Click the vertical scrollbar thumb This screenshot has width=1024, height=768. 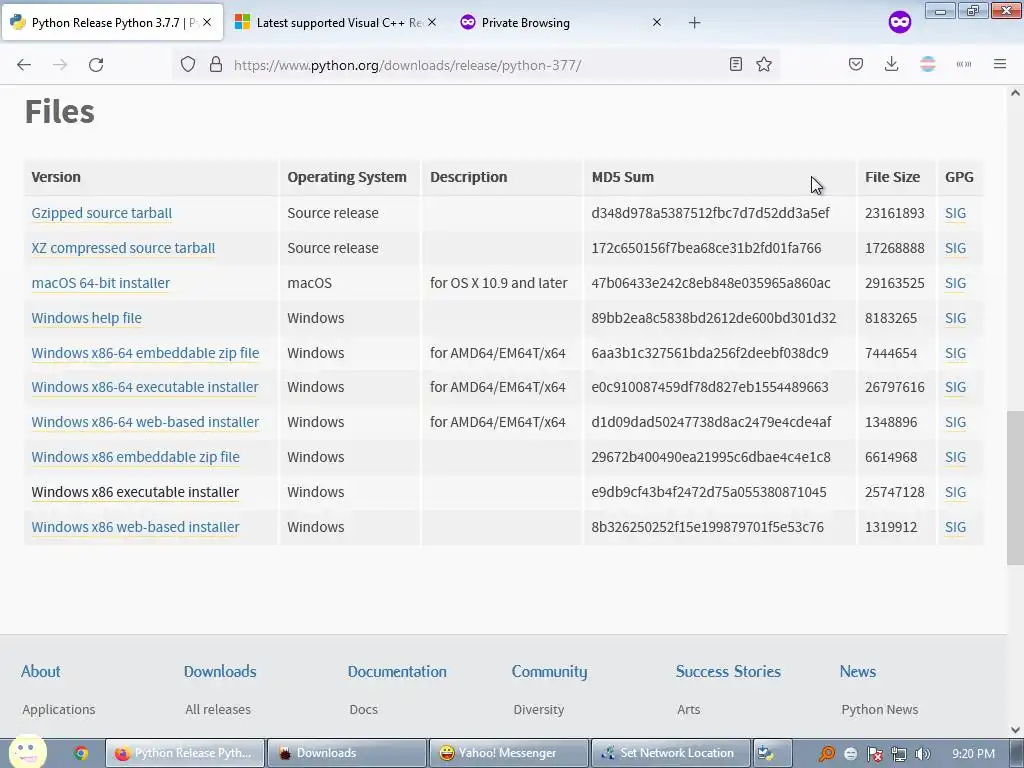click(x=1015, y=488)
